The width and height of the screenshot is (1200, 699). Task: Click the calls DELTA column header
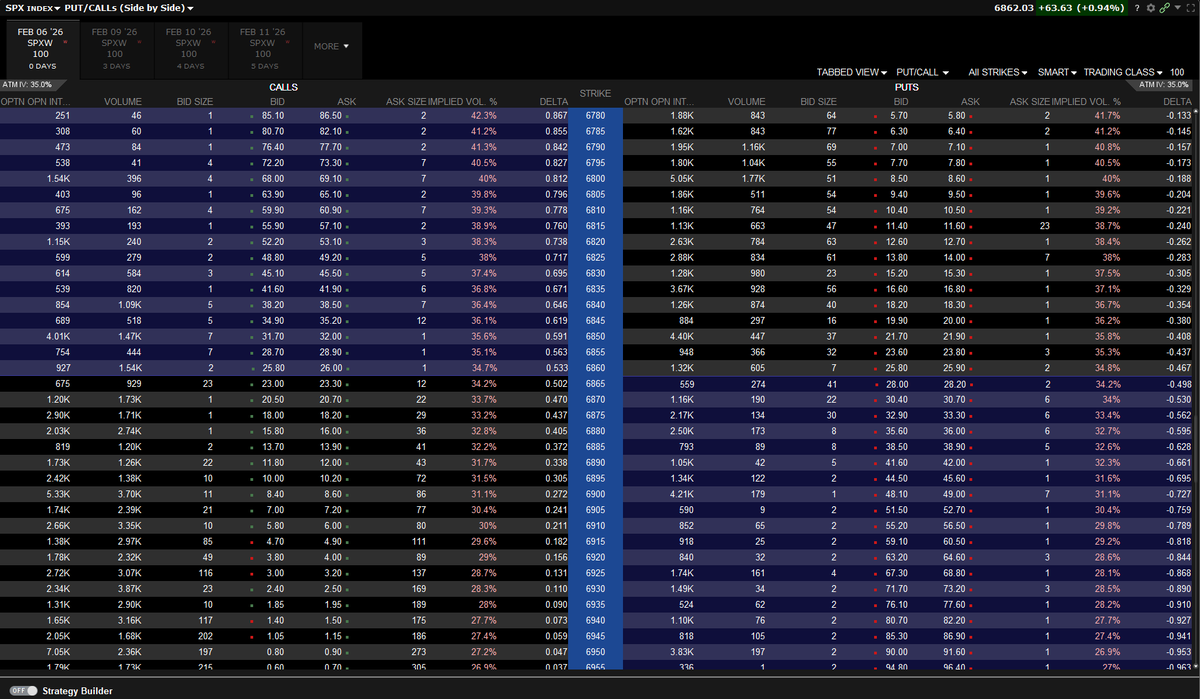tap(554, 102)
